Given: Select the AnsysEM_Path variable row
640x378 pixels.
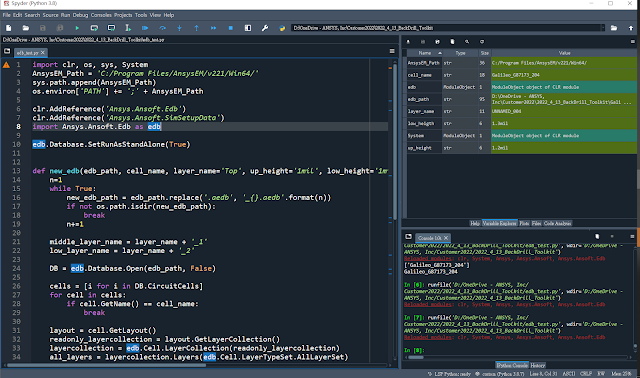Looking at the screenshot, I should [x=522, y=63].
